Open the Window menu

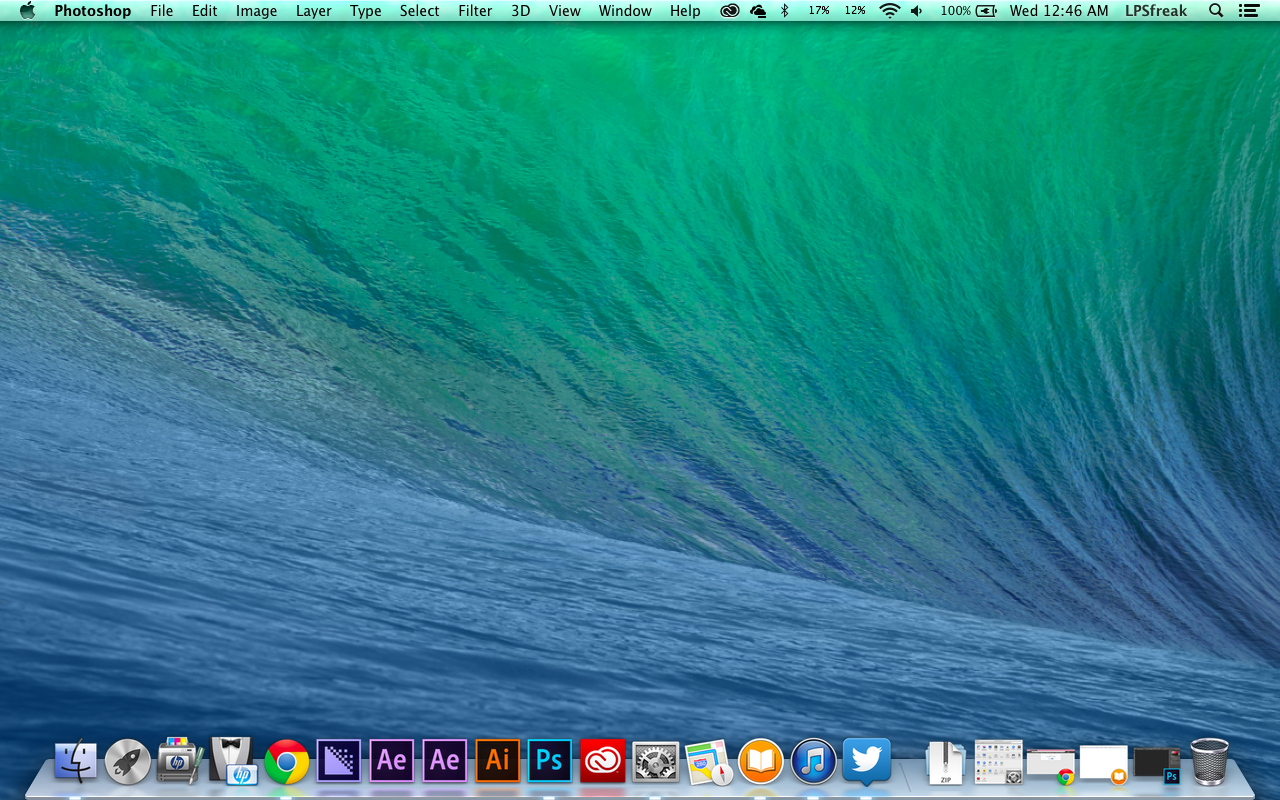624,11
